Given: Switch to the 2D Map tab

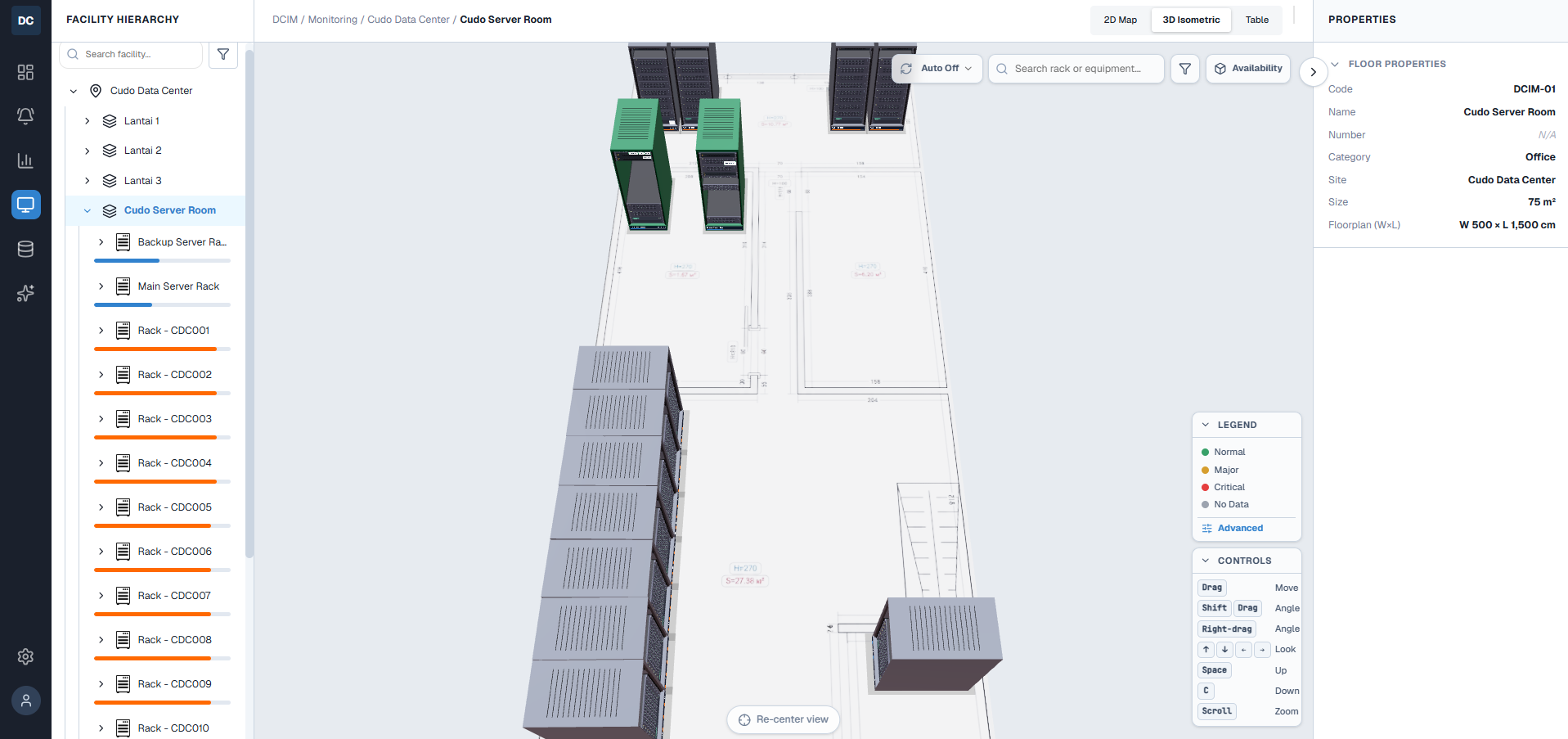Looking at the screenshot, I should click(x=1121, y=20).
